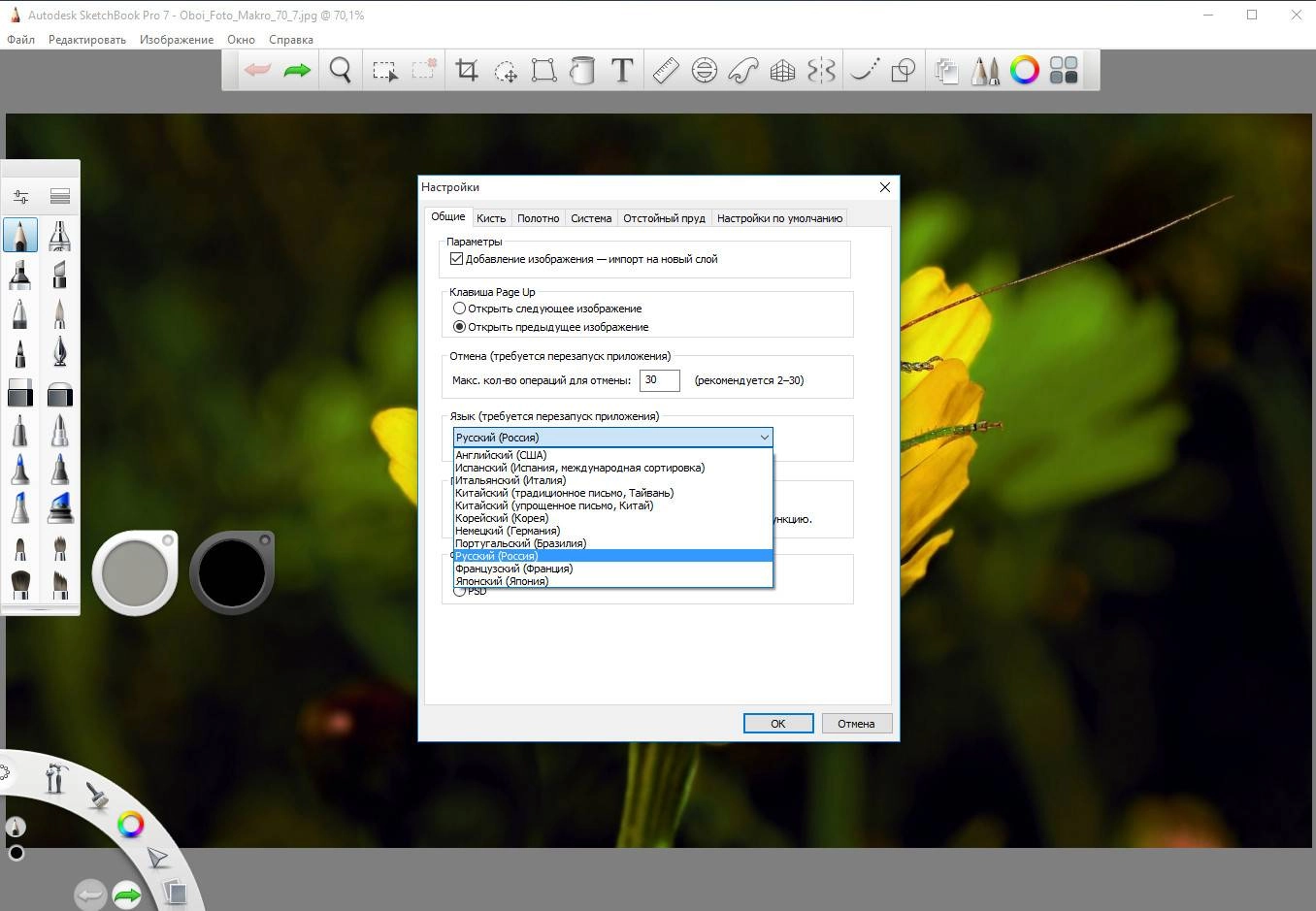Open tools icon in corner lagoon
Viewport: 1316px width, 911px height.
[x=55, y=778]
